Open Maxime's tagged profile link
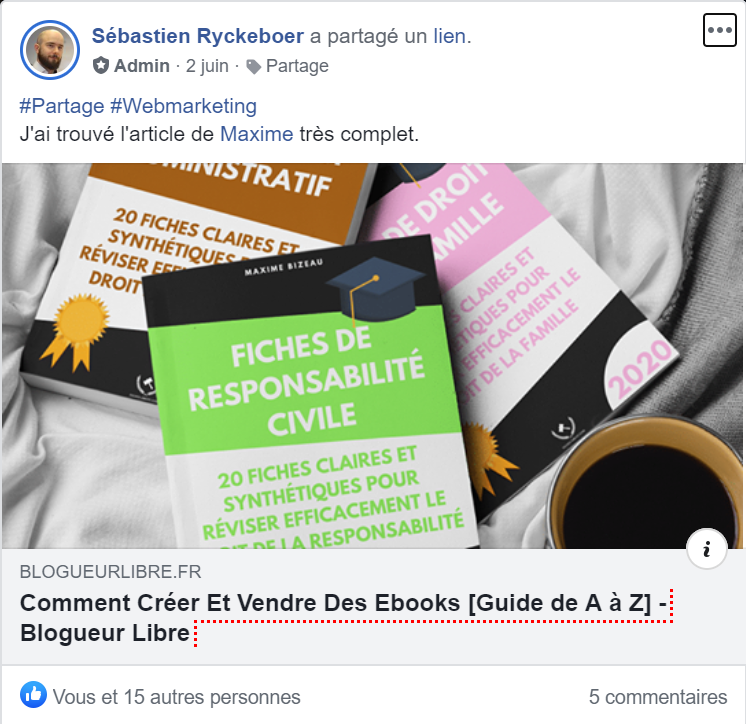 point(256,134)
